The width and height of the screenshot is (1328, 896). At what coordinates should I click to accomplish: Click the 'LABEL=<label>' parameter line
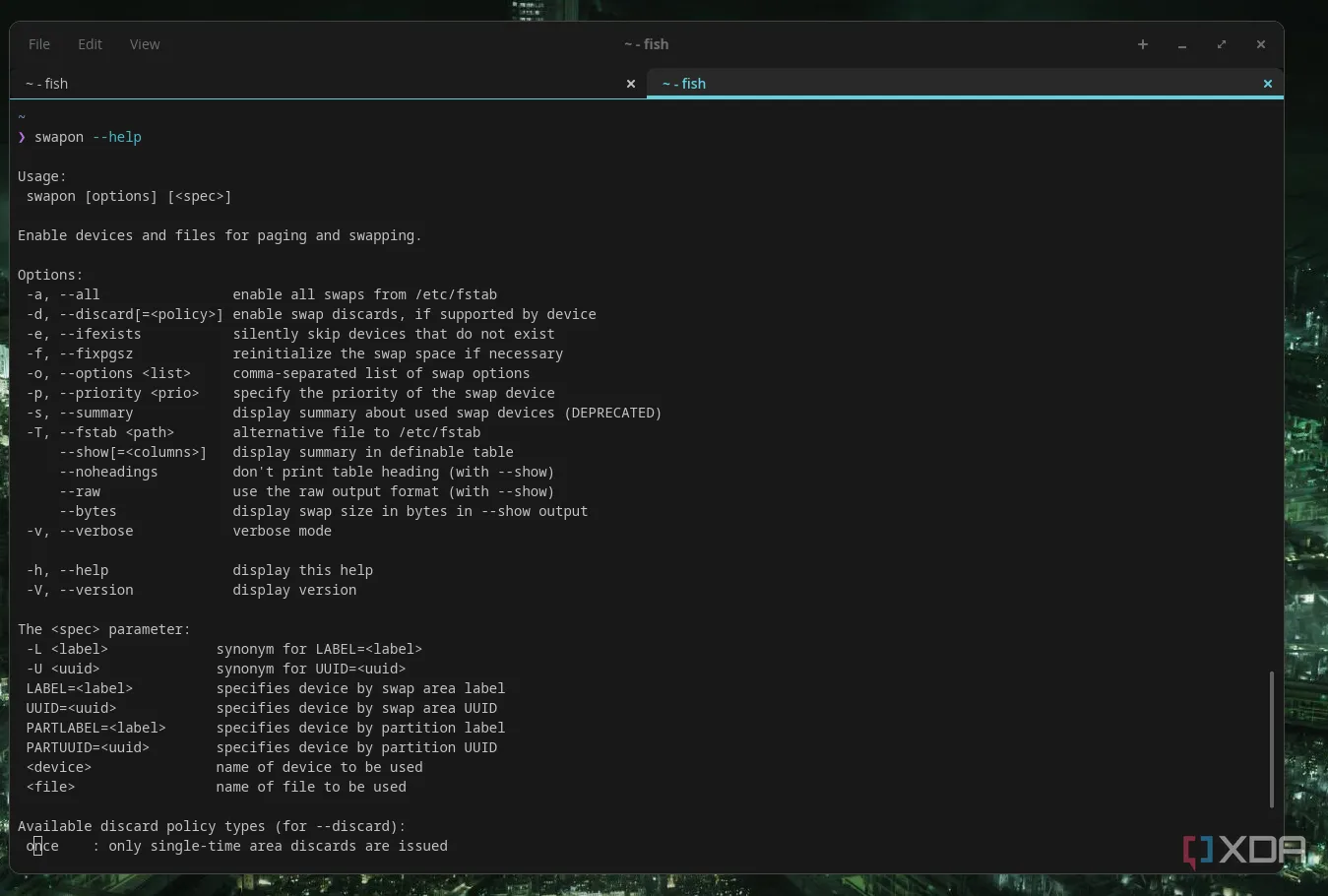click(266, 688)
